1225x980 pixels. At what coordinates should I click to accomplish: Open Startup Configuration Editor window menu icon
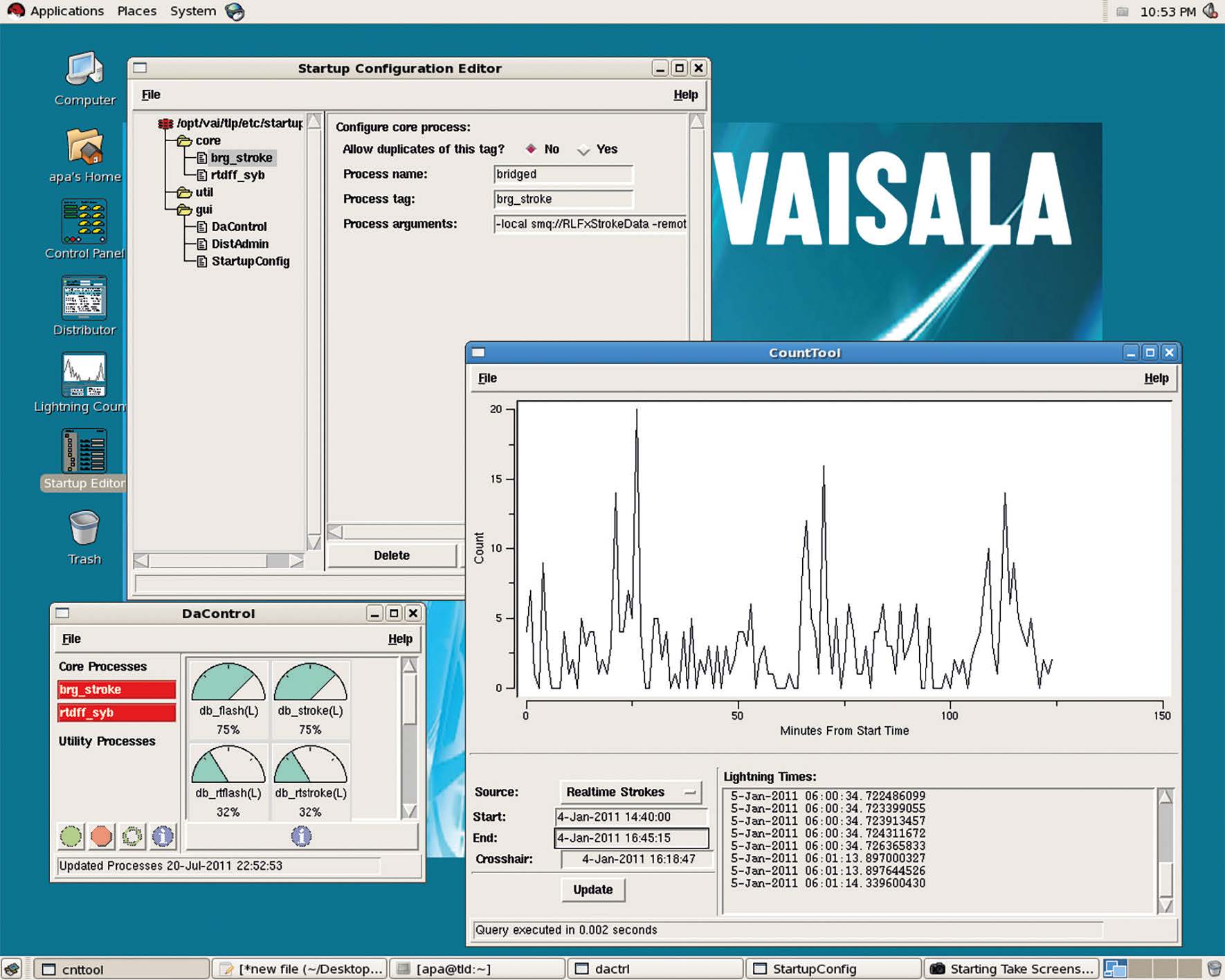click(x=140, y=68)
